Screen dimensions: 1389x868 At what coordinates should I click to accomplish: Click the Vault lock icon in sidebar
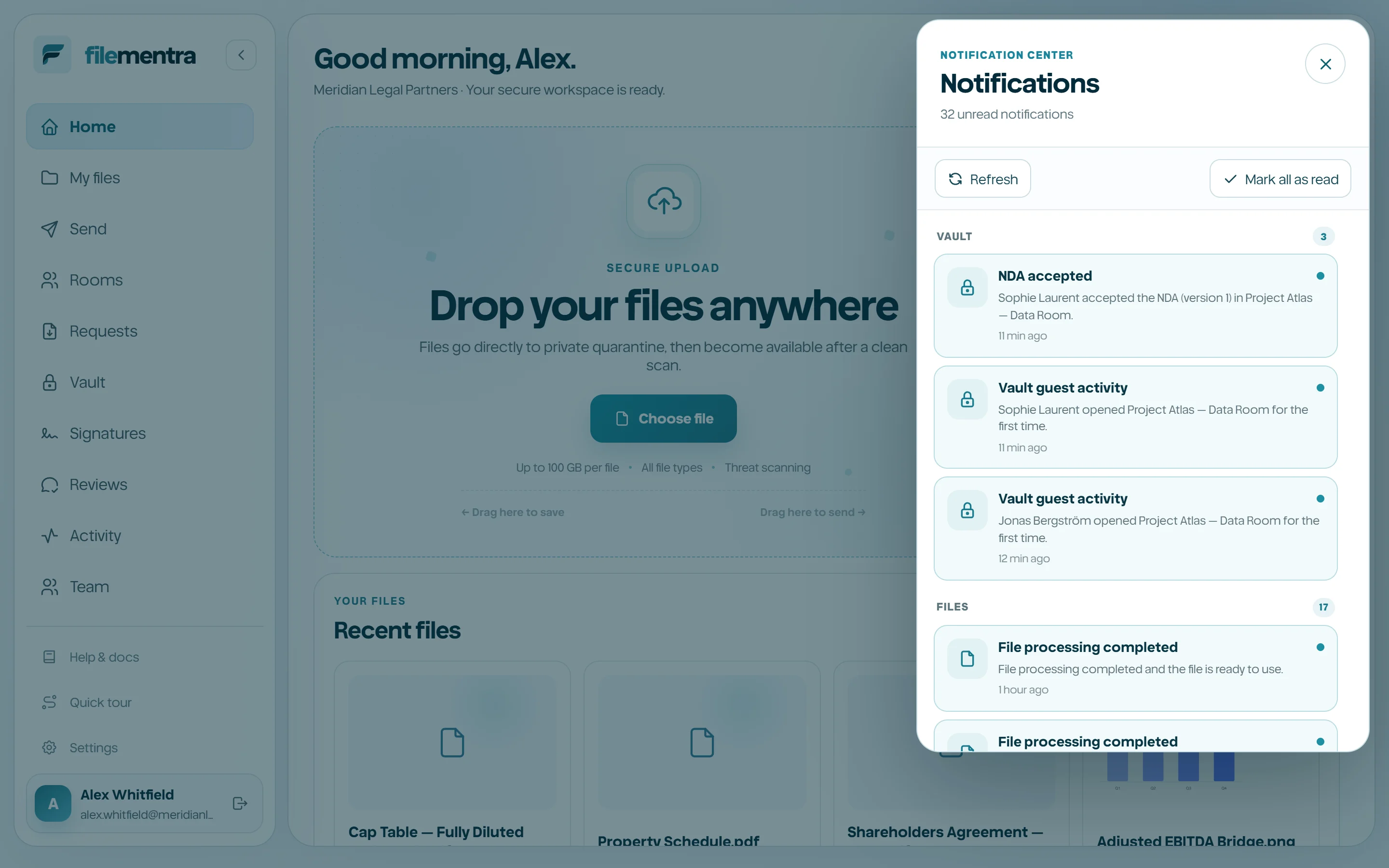coord(49,382)
